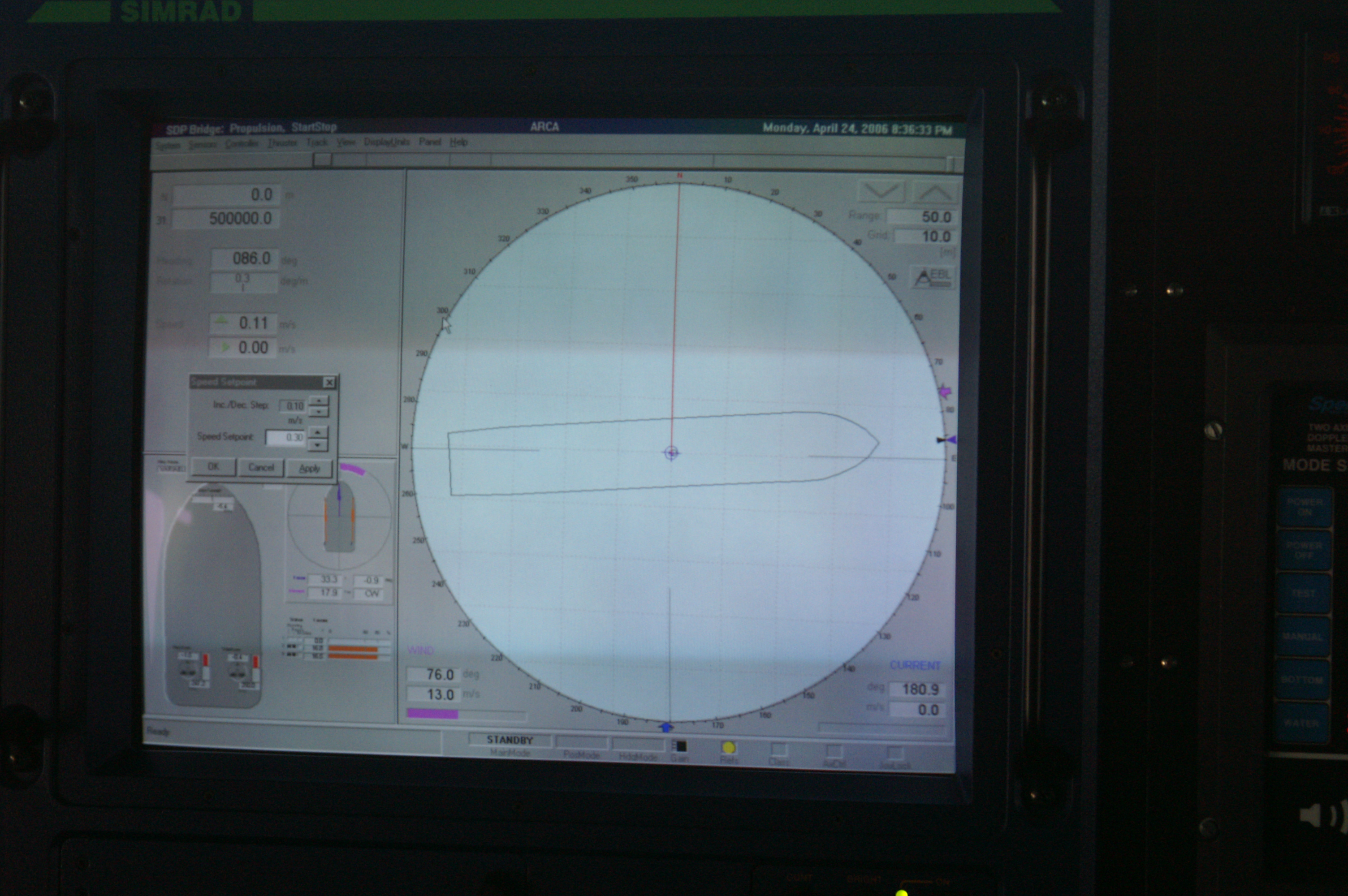Click the vessel center position target symbol
Image resolution: width=1348 pixels, height=896 pixels.
pos(671,453)
